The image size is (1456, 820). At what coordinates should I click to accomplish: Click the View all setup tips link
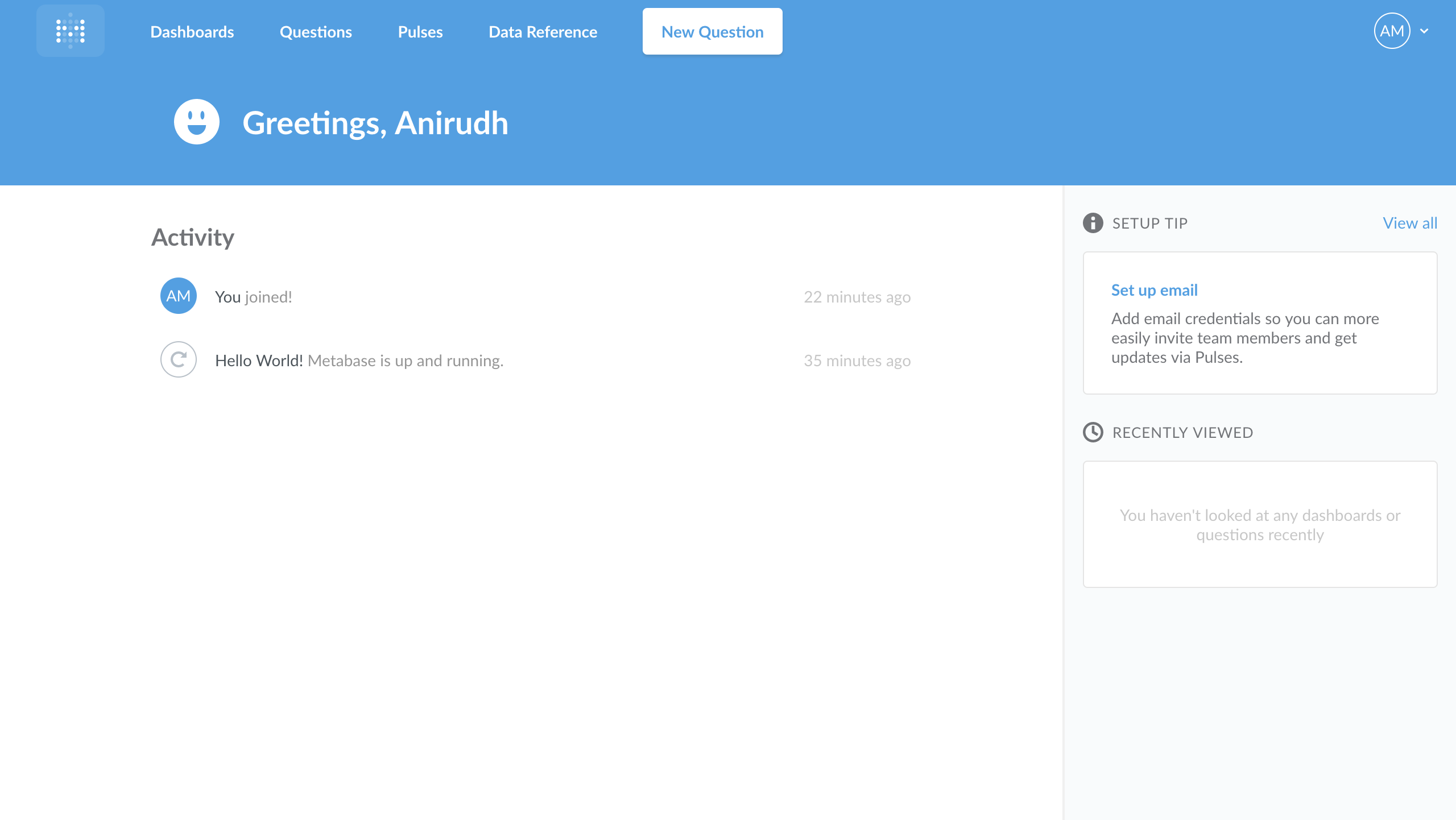click(1409, 223)
